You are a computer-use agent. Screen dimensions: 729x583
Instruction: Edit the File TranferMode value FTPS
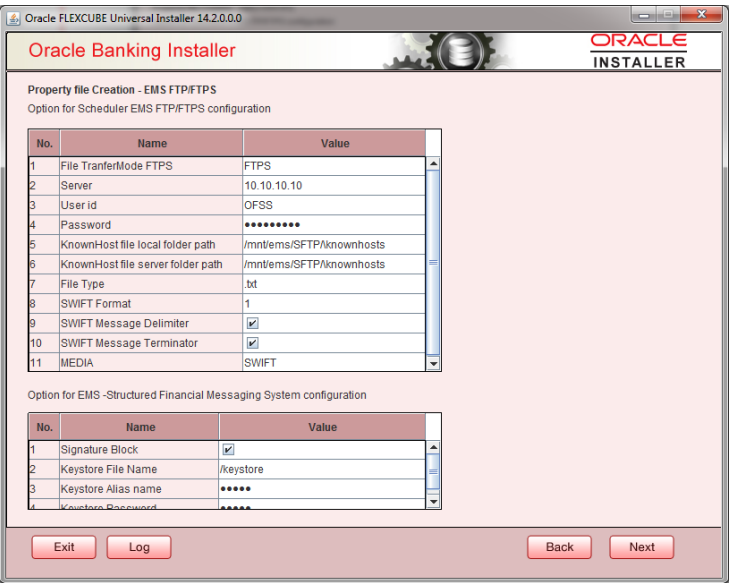click(334, 166)
